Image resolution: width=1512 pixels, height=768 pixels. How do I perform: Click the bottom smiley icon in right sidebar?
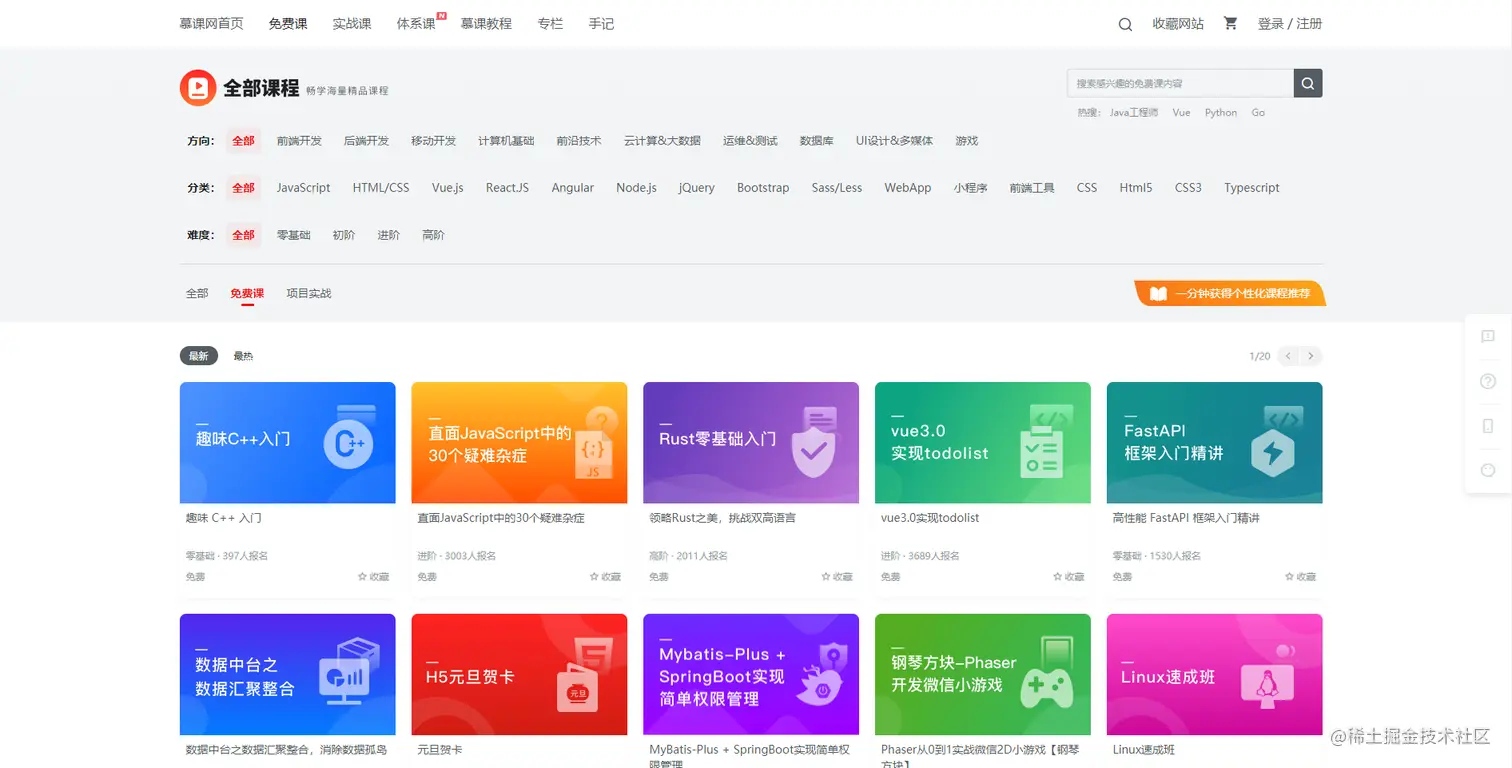coord(1488,470)
